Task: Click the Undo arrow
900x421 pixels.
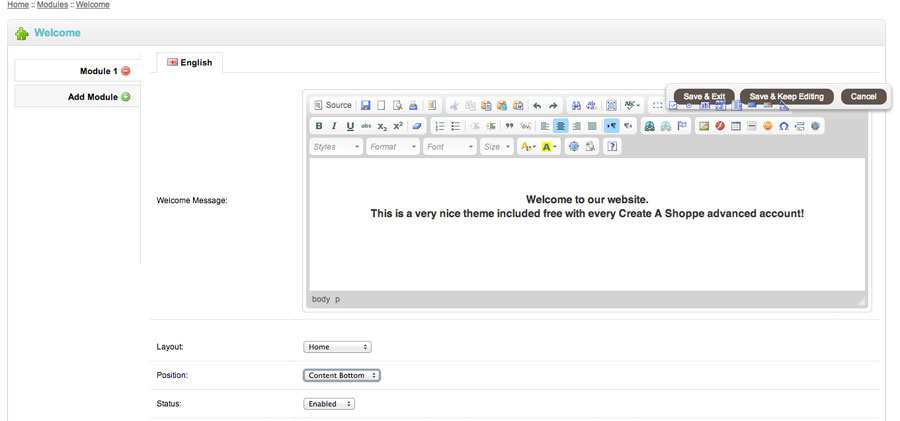Action: [x=537, y=106]
